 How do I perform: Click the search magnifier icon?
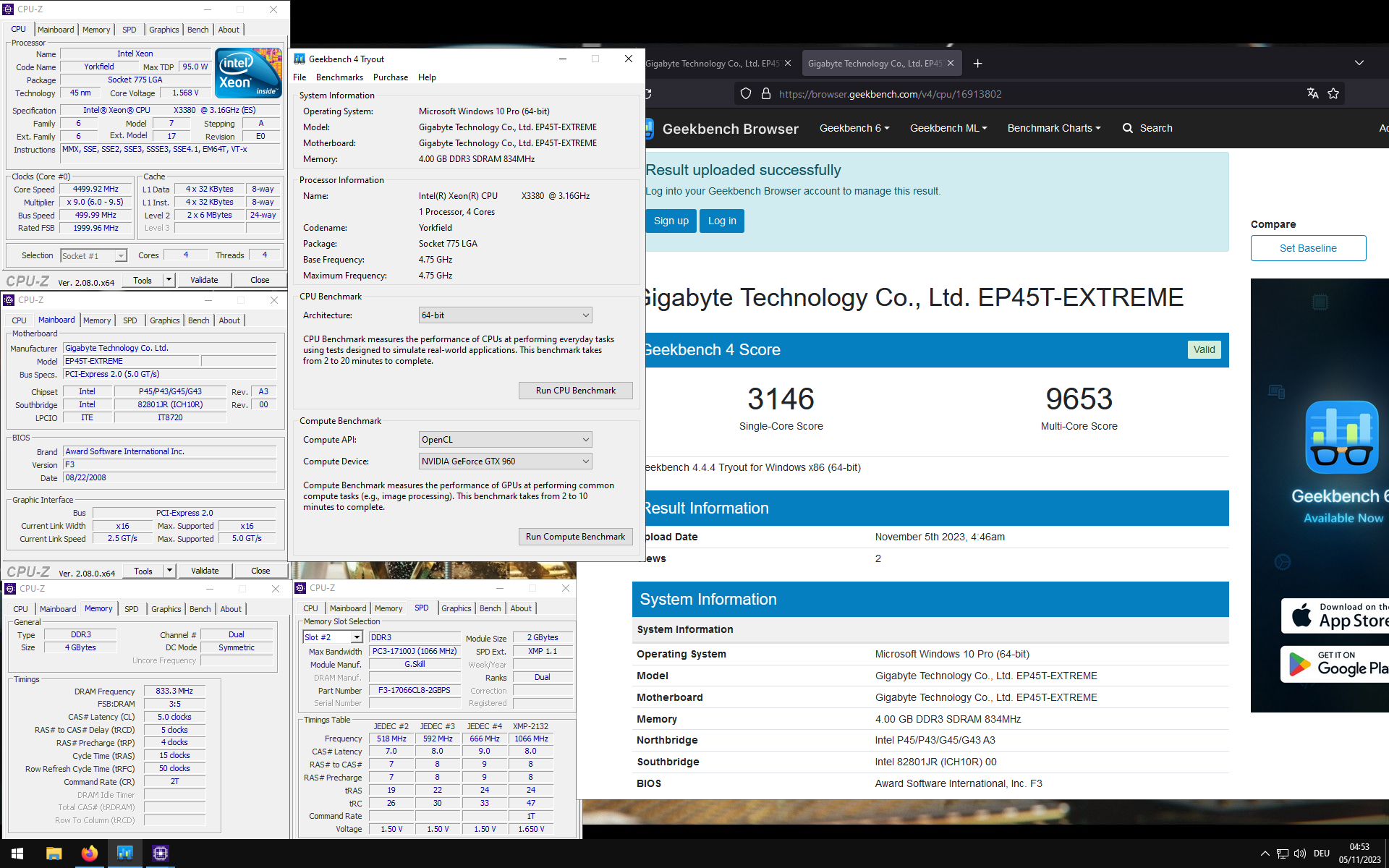pyautogui.click(x=1128, y=128)
